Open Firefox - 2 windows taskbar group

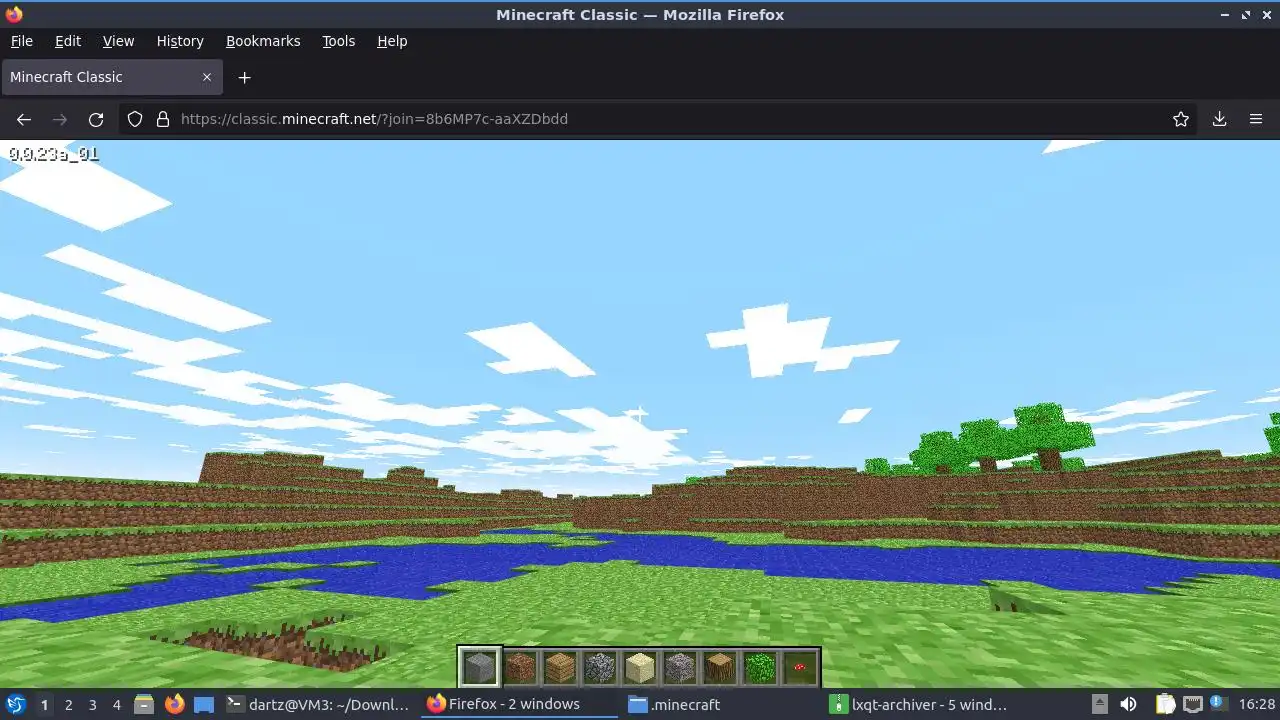pos(518,704)
